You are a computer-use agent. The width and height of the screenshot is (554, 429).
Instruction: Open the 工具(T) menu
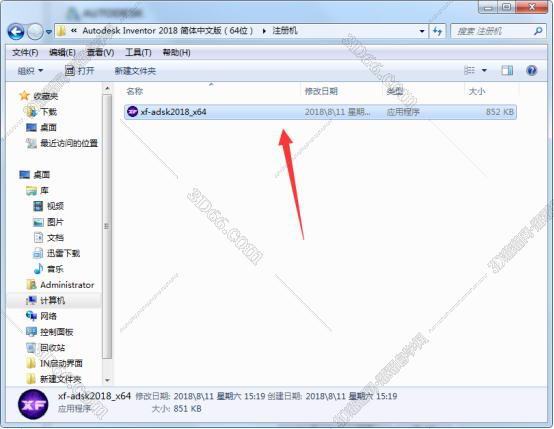(138, 53)
